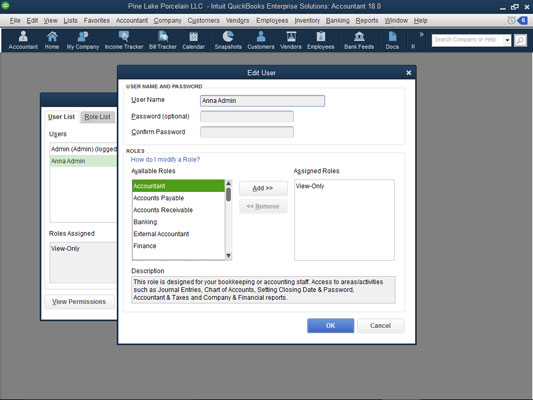Open the Help menu
The image size is (533, 400).
click(x=420, y=20)
